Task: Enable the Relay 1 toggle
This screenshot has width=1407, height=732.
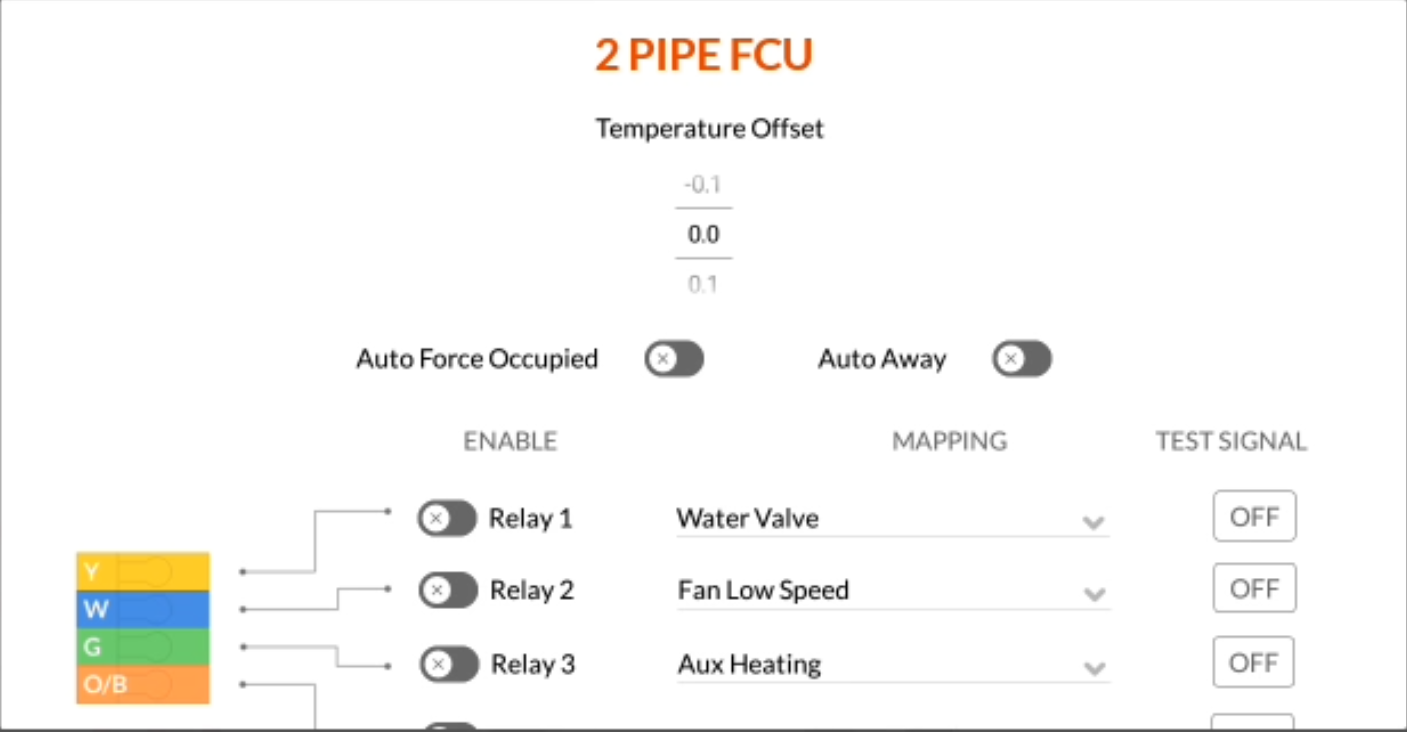Action: click(x=447, y=518)
